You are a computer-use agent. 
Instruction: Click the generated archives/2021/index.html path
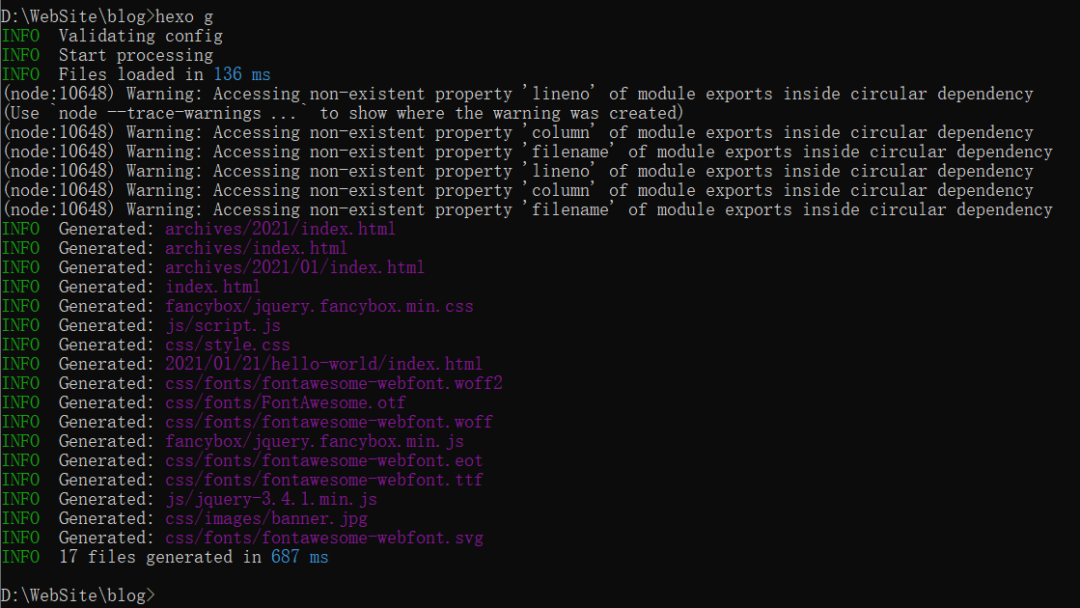coord(280,229)
